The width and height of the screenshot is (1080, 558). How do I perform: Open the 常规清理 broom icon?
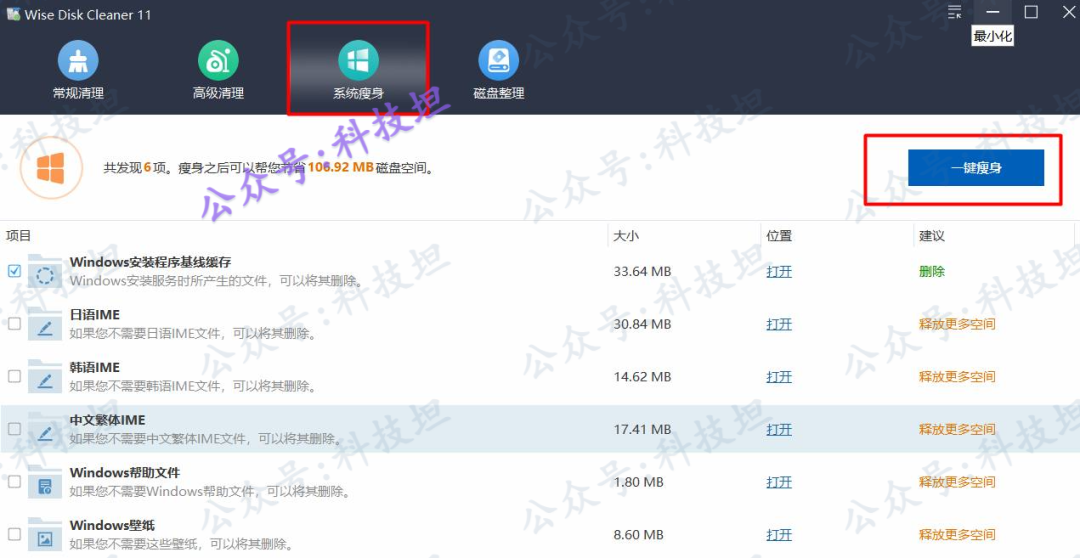click(78, 60)
